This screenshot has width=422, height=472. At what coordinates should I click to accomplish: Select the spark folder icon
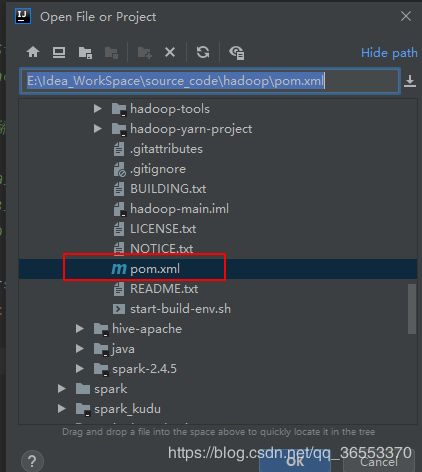coord(83,389)
